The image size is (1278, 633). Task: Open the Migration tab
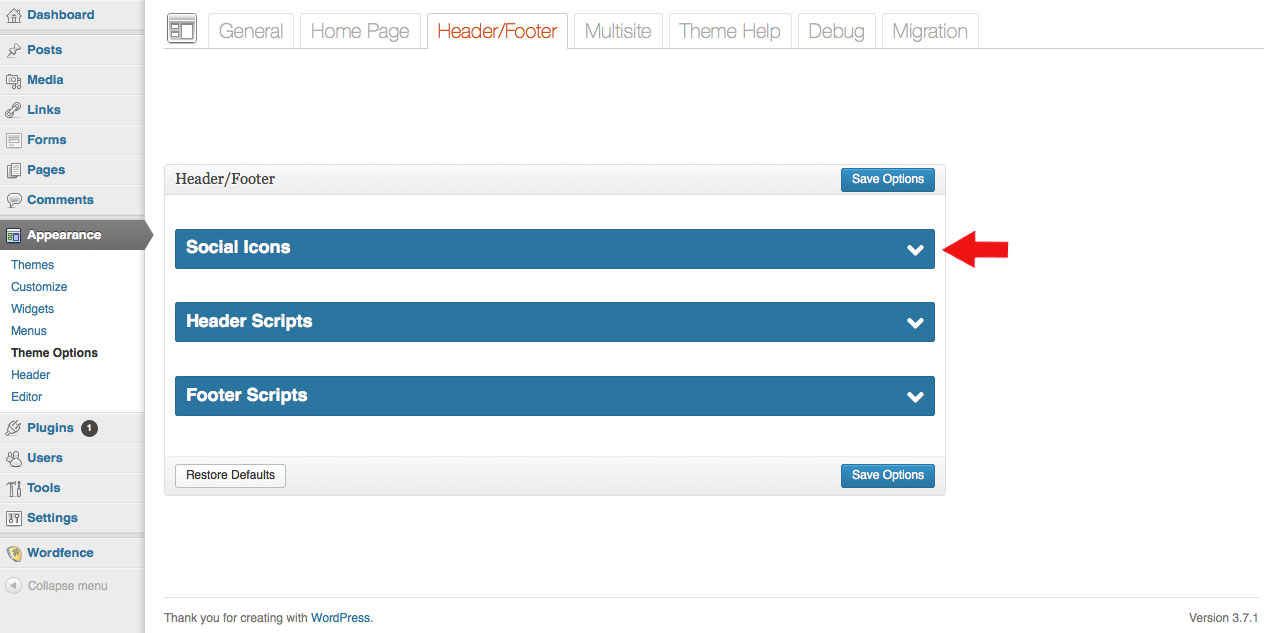click(x=929, y=31)
